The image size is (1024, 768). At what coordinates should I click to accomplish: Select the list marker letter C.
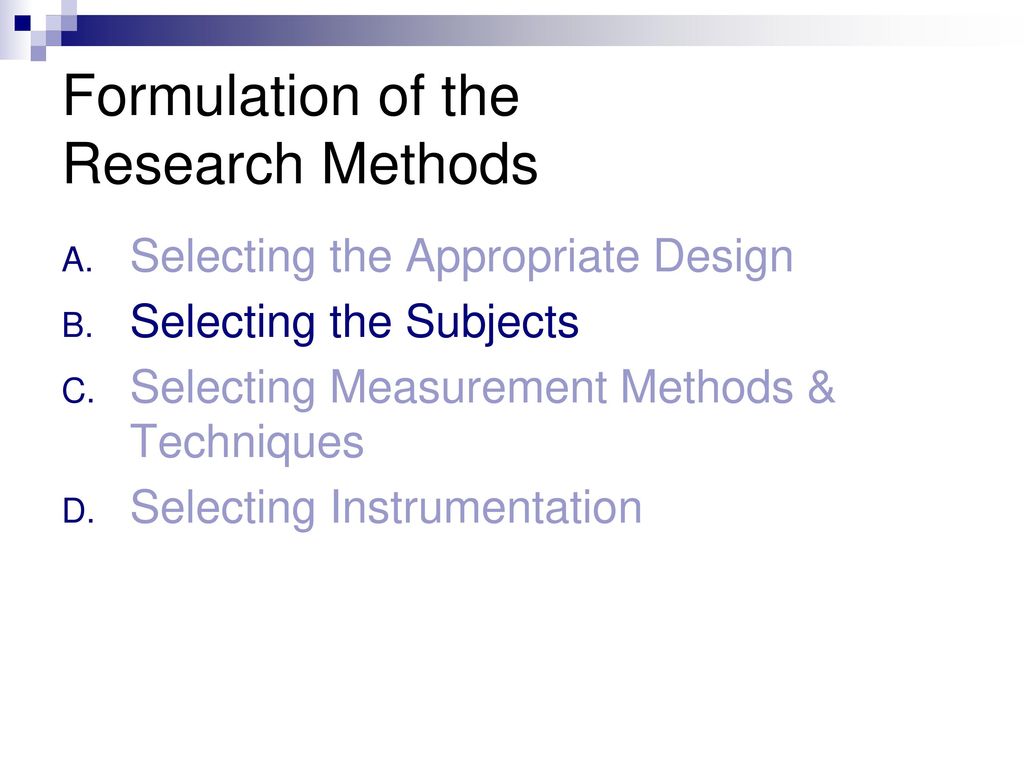point(78,392)
